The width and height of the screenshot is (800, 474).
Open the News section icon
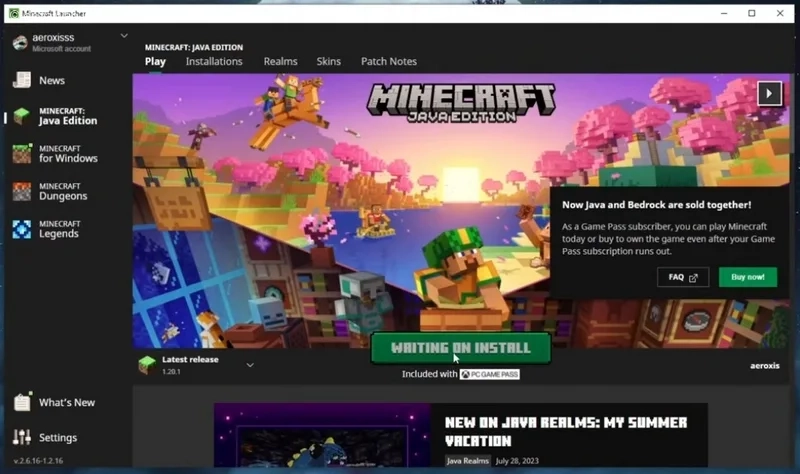pos(21,80)
